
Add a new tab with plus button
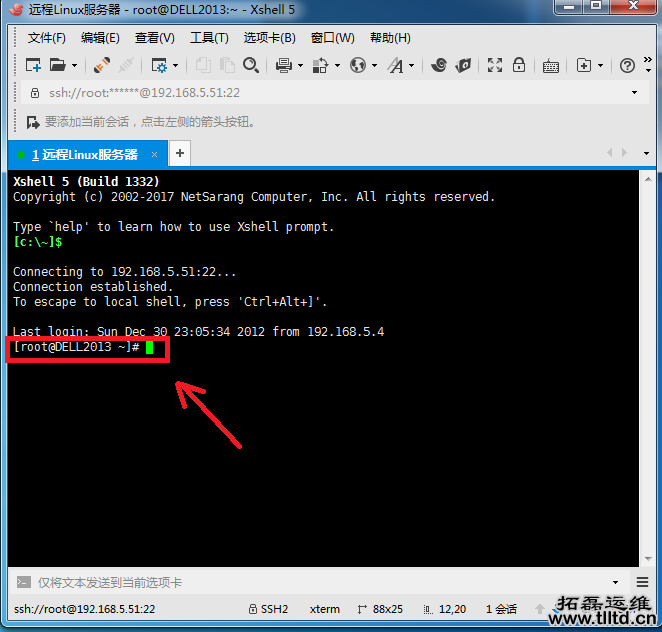180,153
